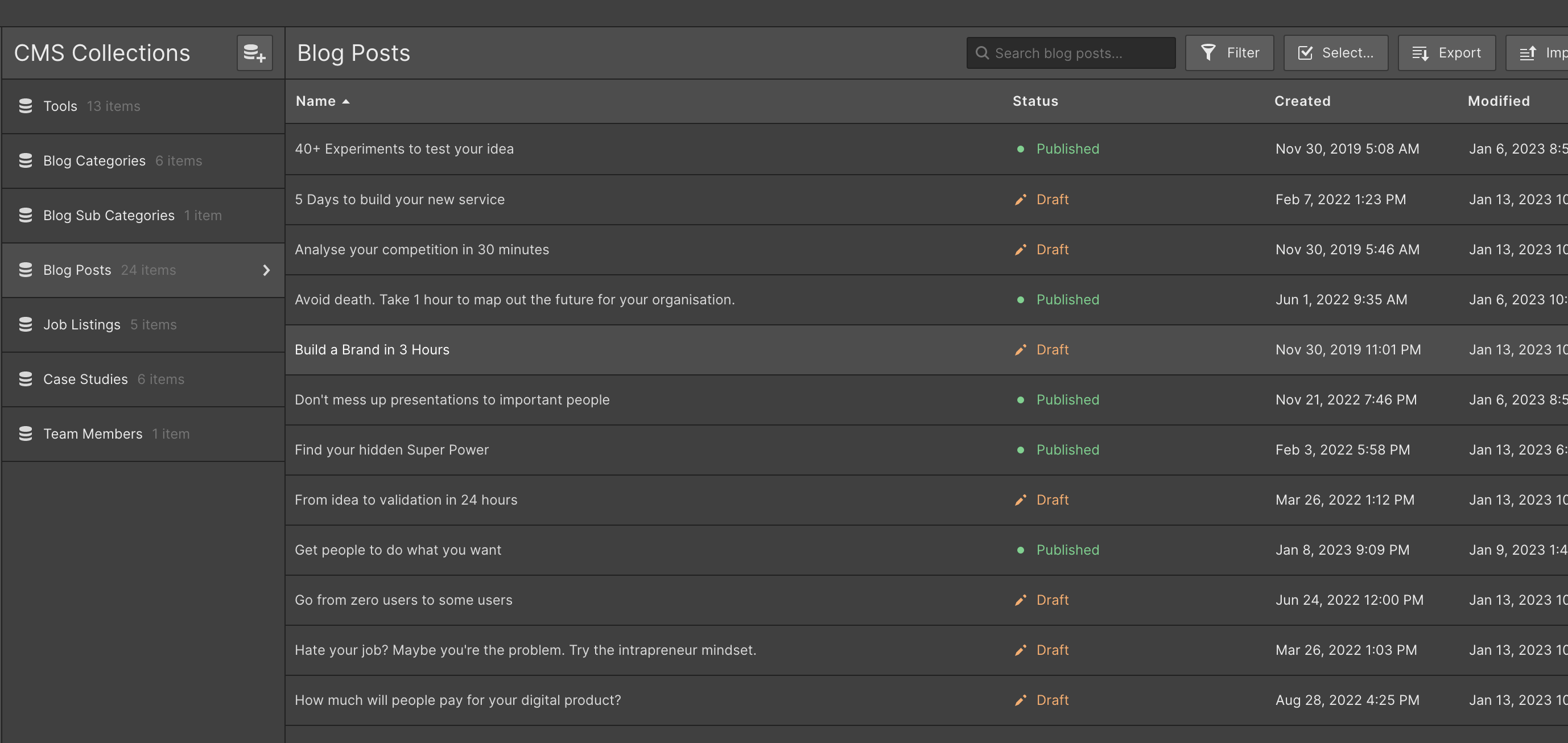Screen dimensions: 1568x743
Task: Sort by the Status column header
Action: click(1035, 101)
